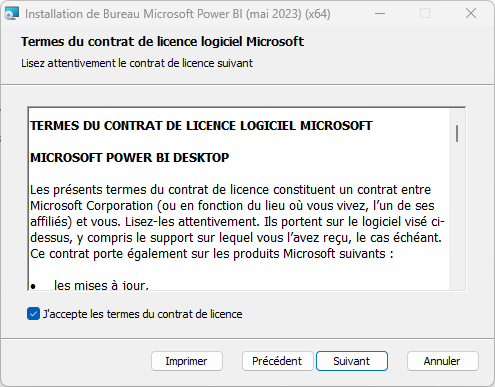Click the greyed-out maximize window button
This screenshot has height=387, width=495.
425,14
